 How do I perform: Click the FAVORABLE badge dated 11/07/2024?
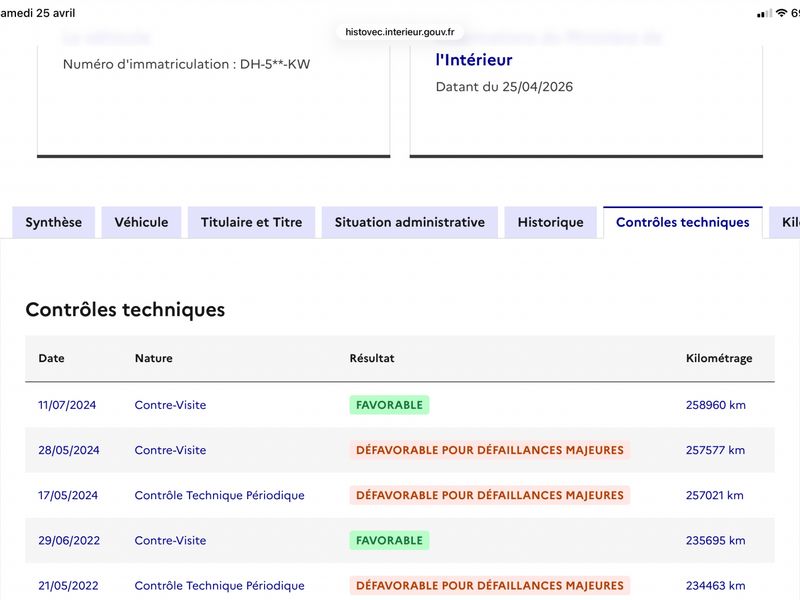click(x=389, y=405)
